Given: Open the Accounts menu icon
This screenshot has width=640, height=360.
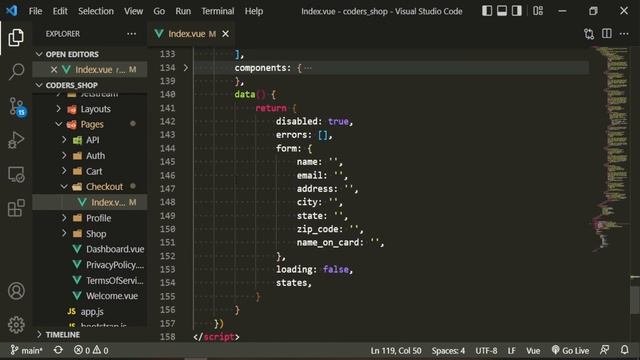Looking at the screenshot, I should (16, 291).
